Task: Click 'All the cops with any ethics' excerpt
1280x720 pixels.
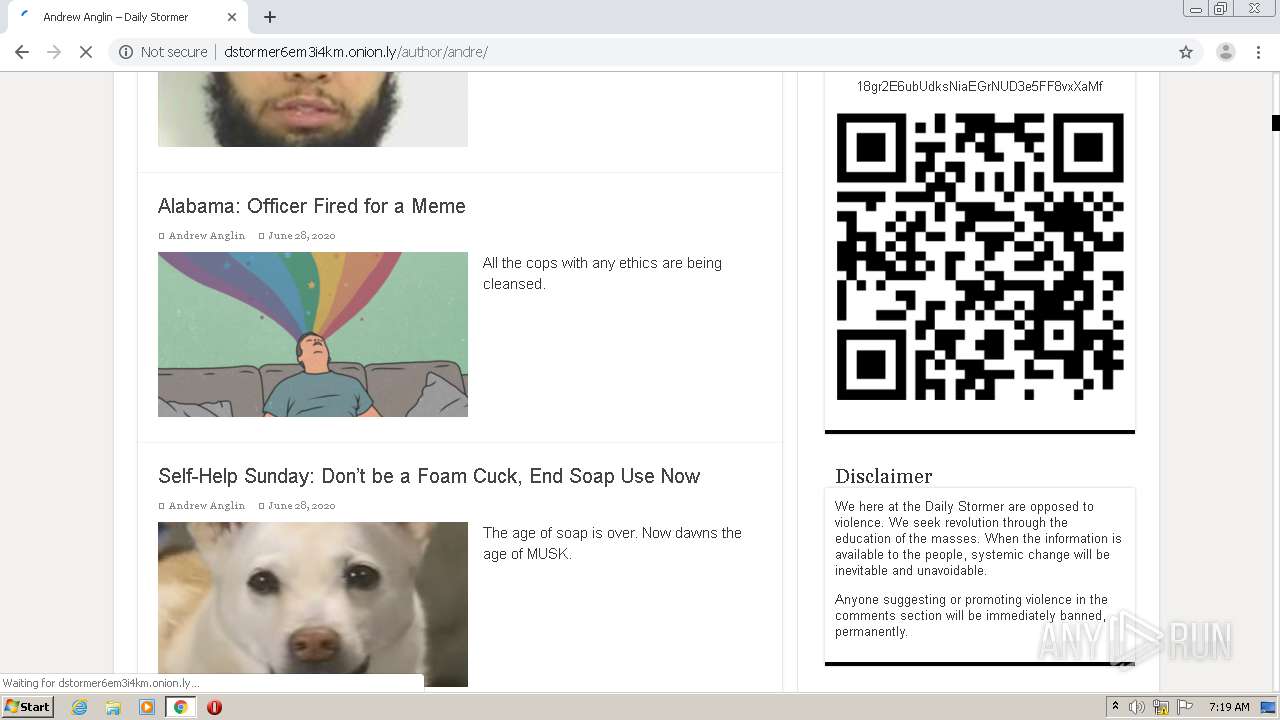Action: [602, 273]
